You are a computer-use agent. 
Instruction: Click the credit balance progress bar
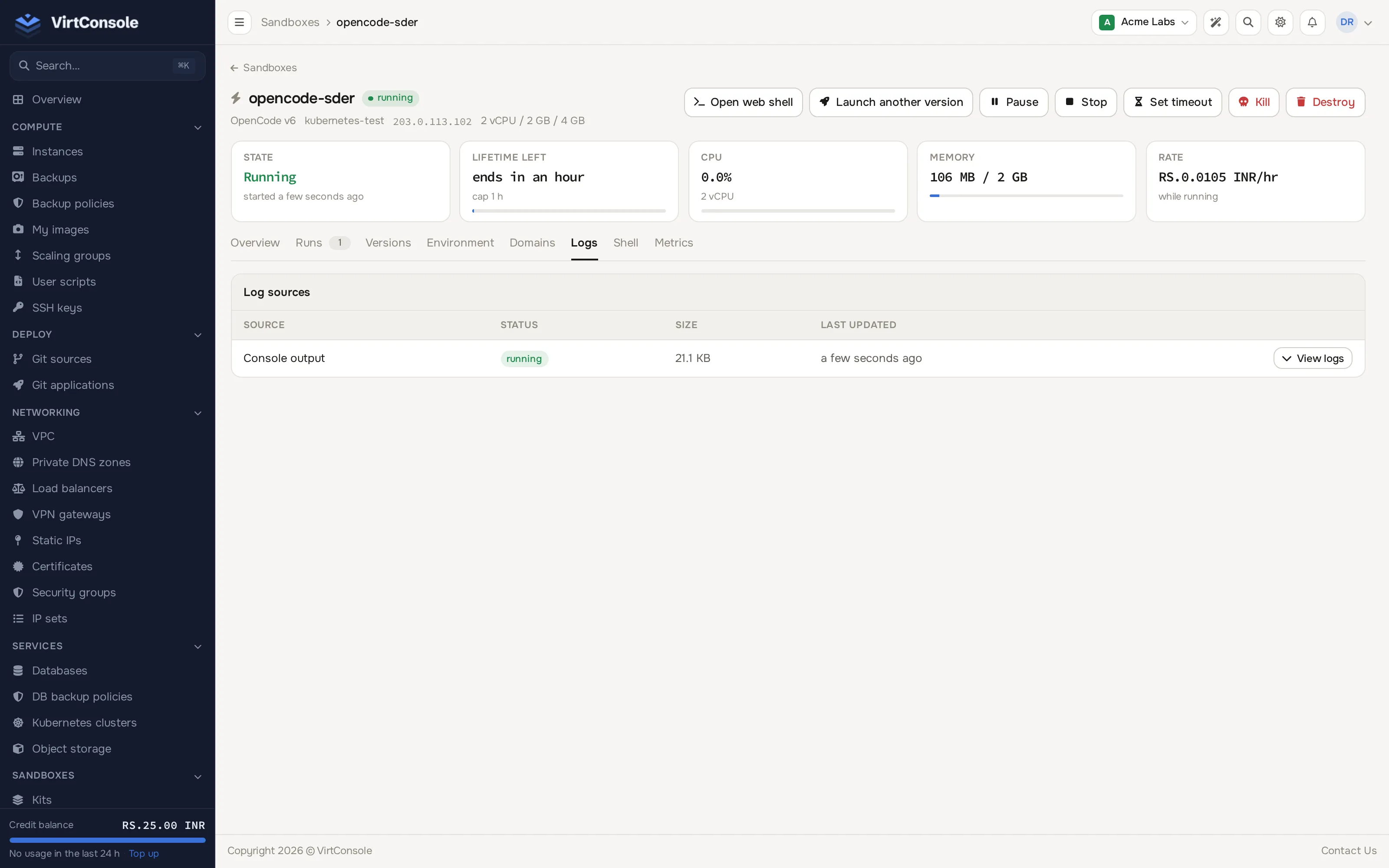(107, 840)
